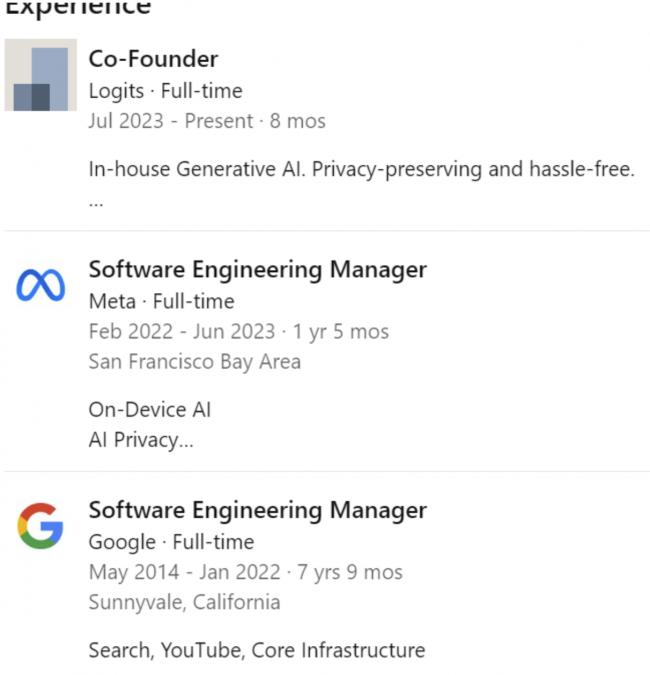This screenshot has width=650, height=675.
Task: Click the Google G logo icon
Action: pos(40,526)
